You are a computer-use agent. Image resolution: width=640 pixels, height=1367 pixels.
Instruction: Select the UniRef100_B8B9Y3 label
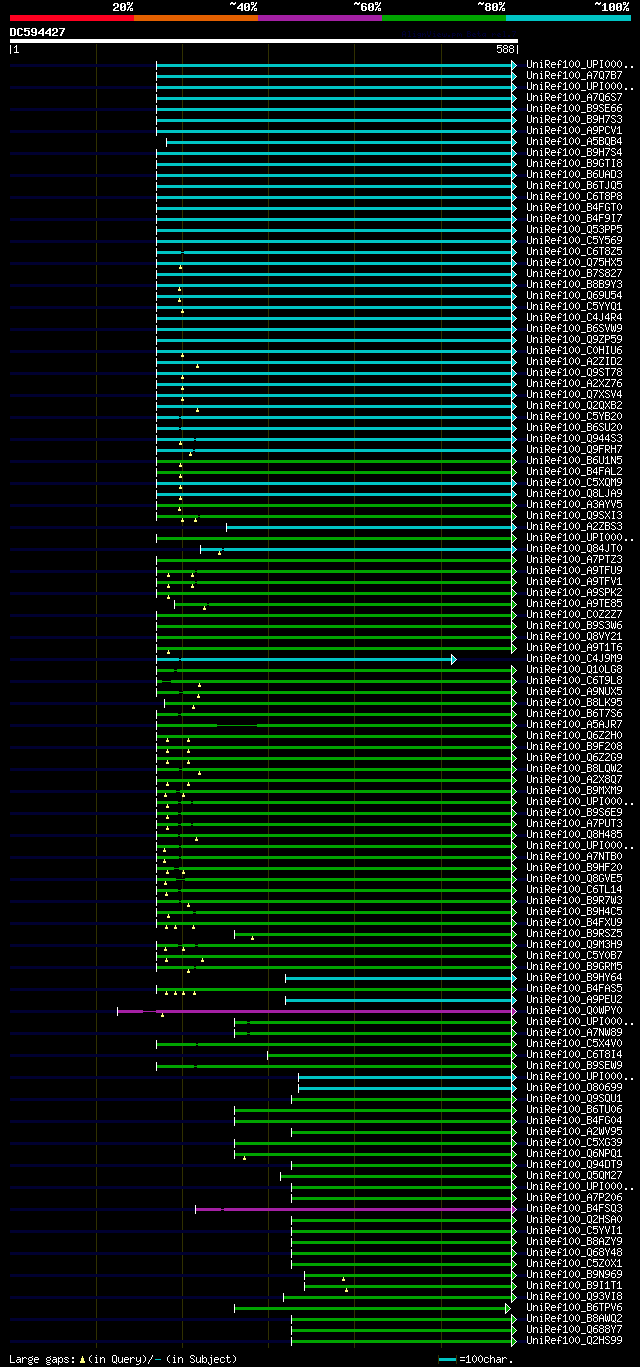(574, 284)
